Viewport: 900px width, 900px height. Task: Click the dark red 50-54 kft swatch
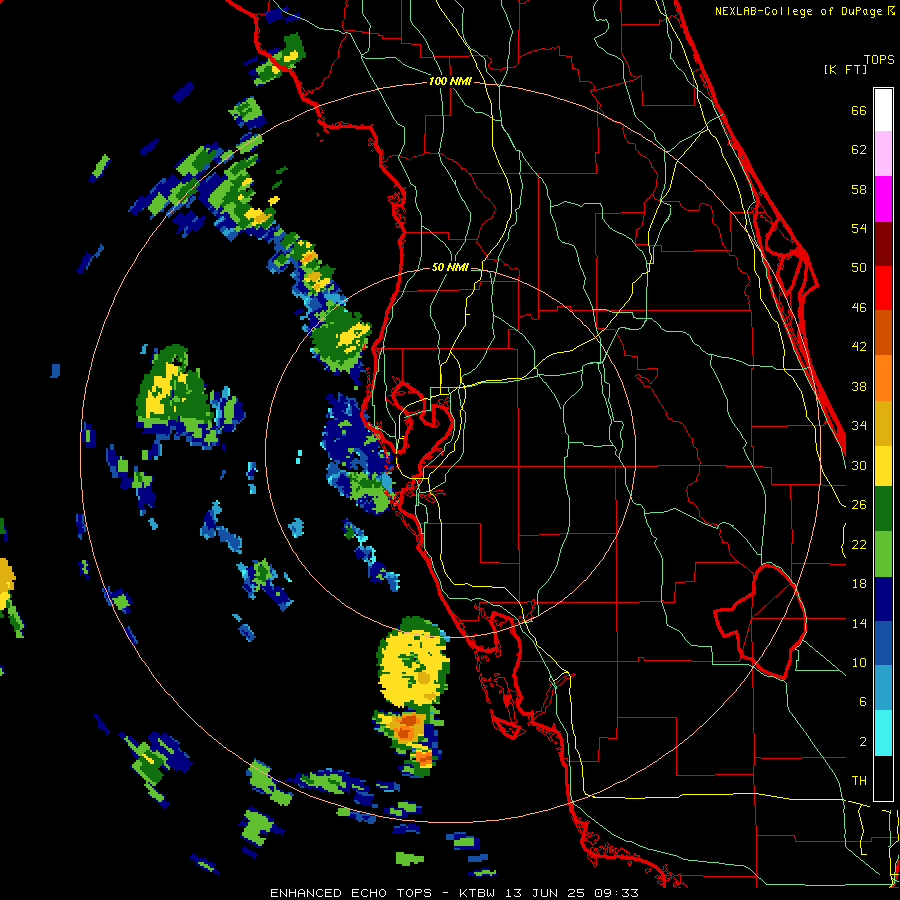(883, 243)
